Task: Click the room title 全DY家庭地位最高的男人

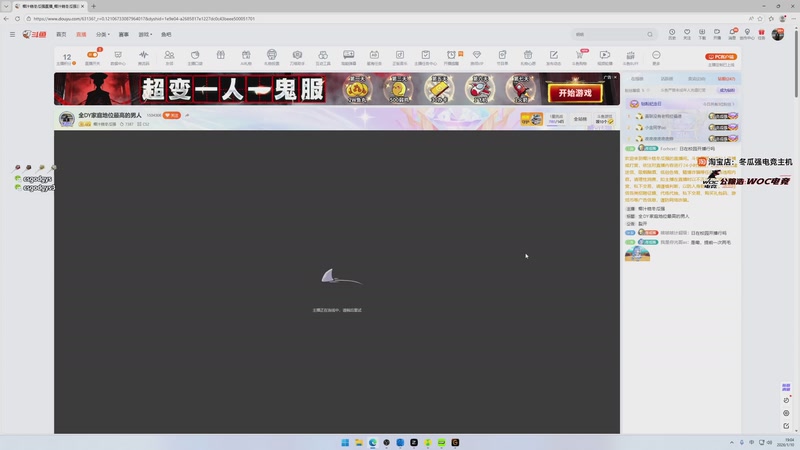Action: coord(110,115)
